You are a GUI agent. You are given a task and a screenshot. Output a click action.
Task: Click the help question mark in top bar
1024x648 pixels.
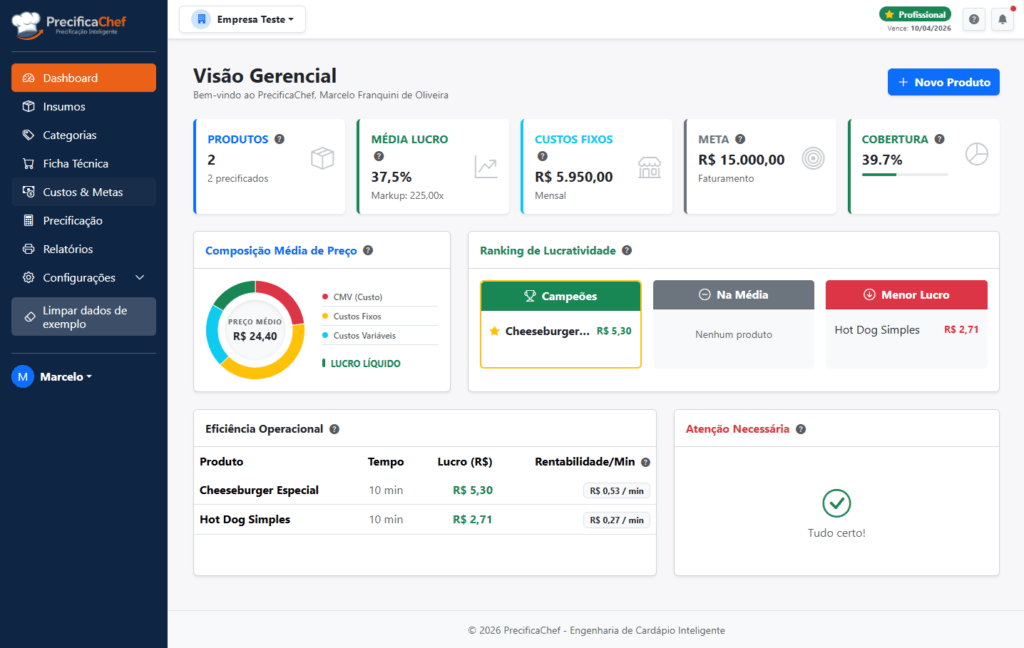point(974,20)
